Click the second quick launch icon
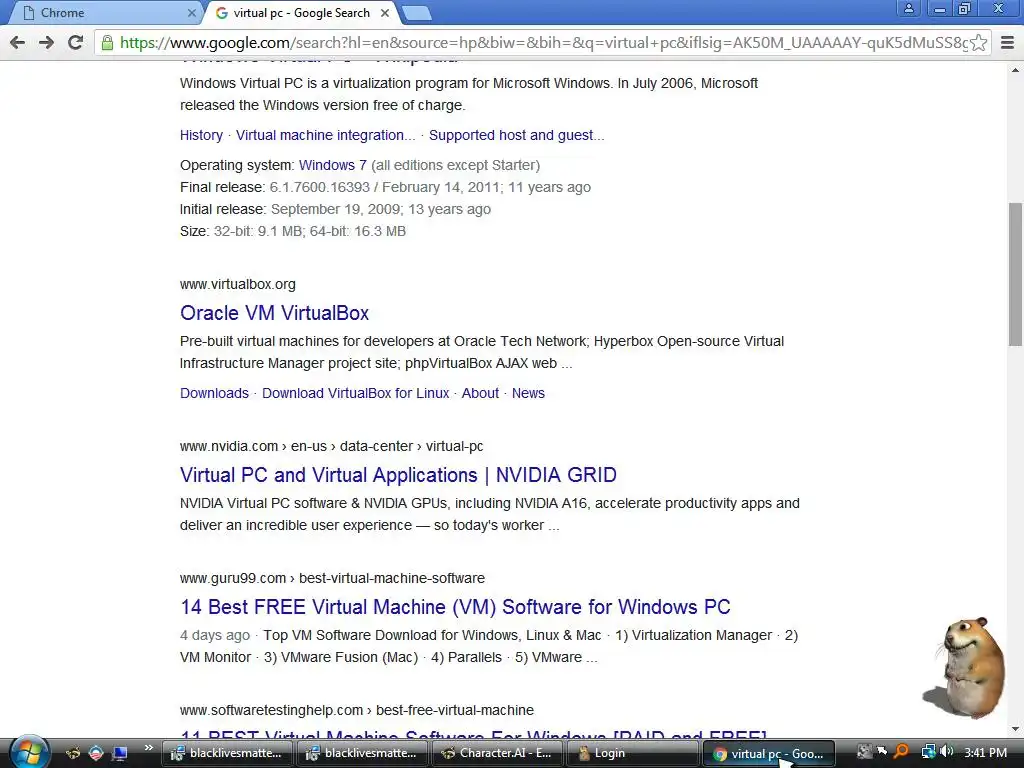This screenshot has width=1024, height=768. click(x=96, y=753)
